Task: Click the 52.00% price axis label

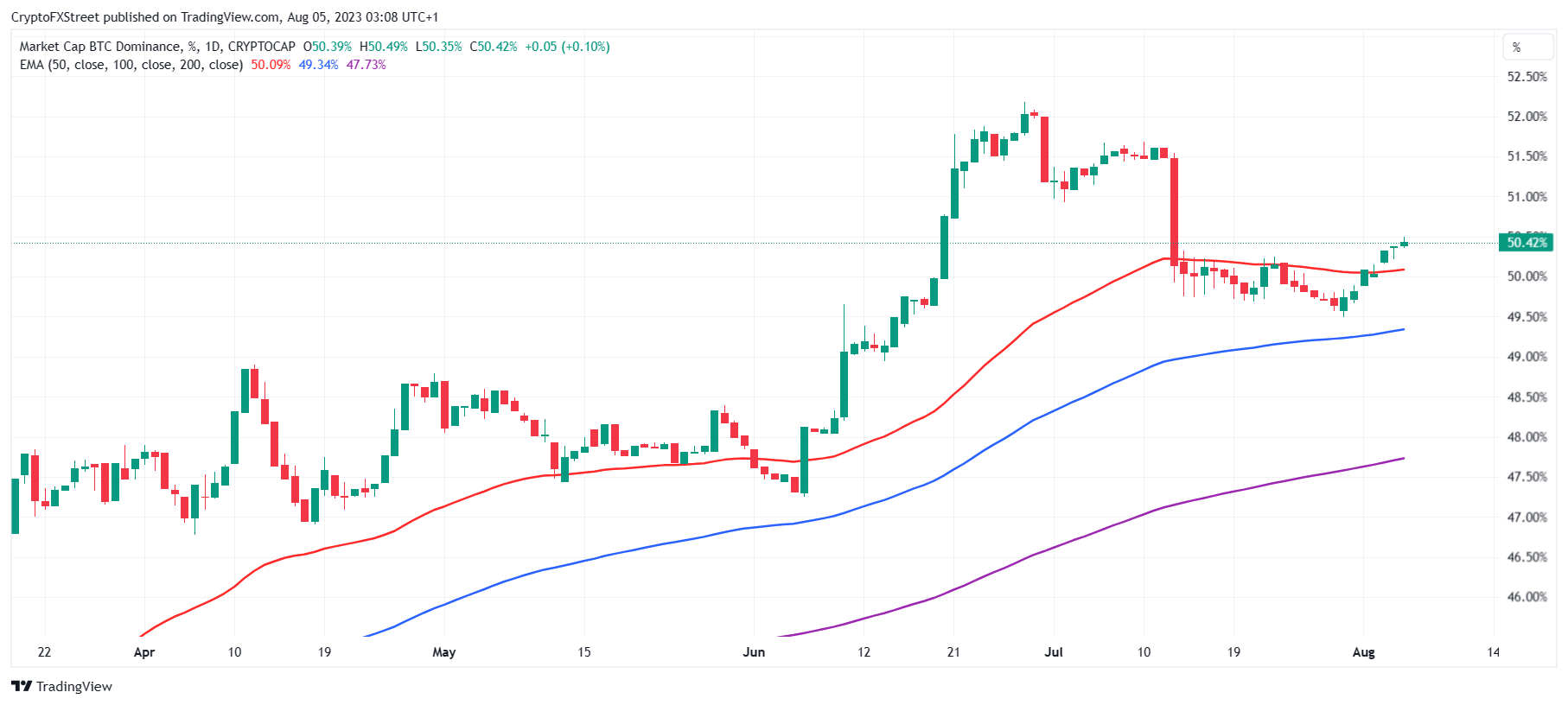Action: 1527,117
